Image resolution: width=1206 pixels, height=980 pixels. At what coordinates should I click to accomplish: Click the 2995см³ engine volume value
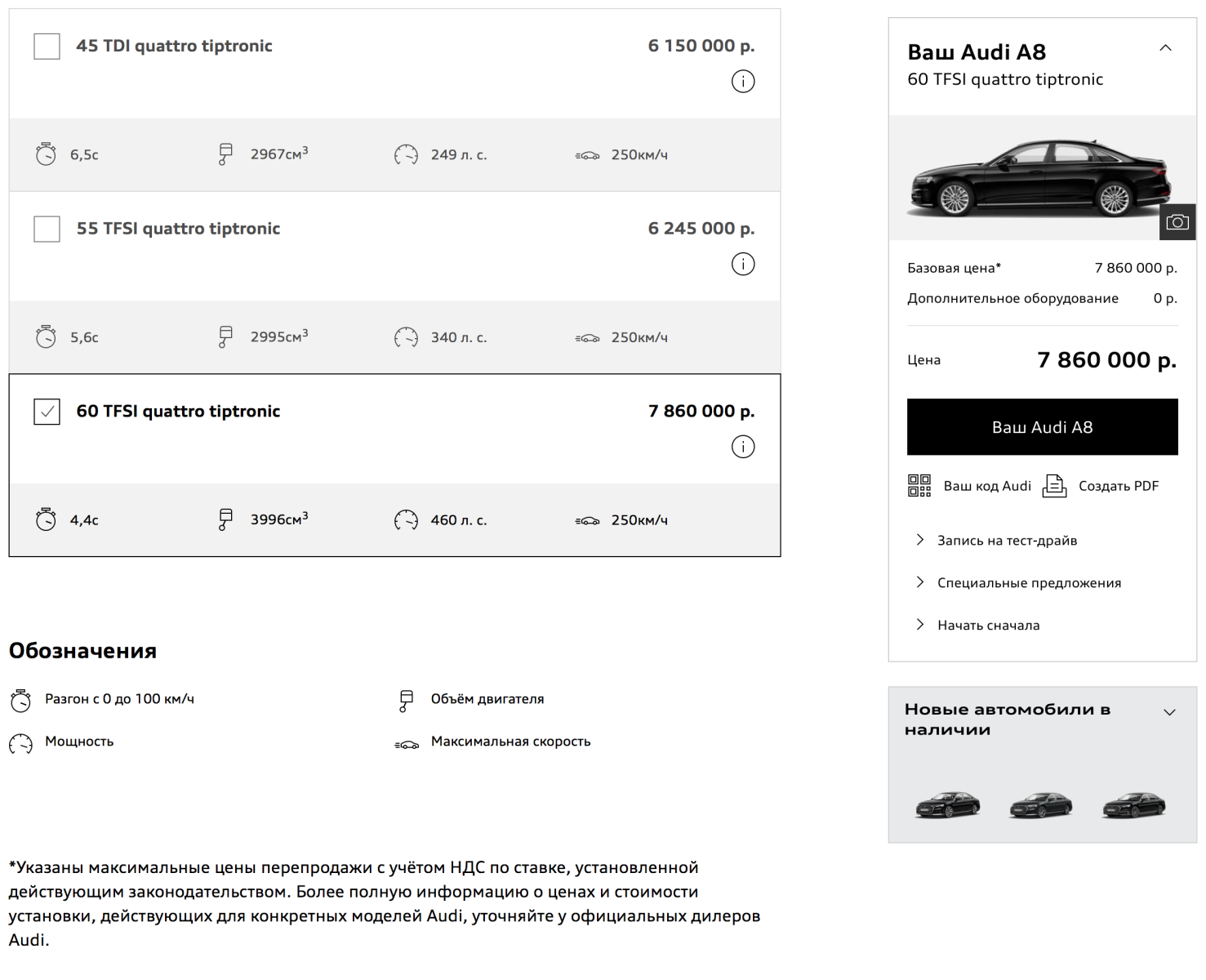coord(279,336)
